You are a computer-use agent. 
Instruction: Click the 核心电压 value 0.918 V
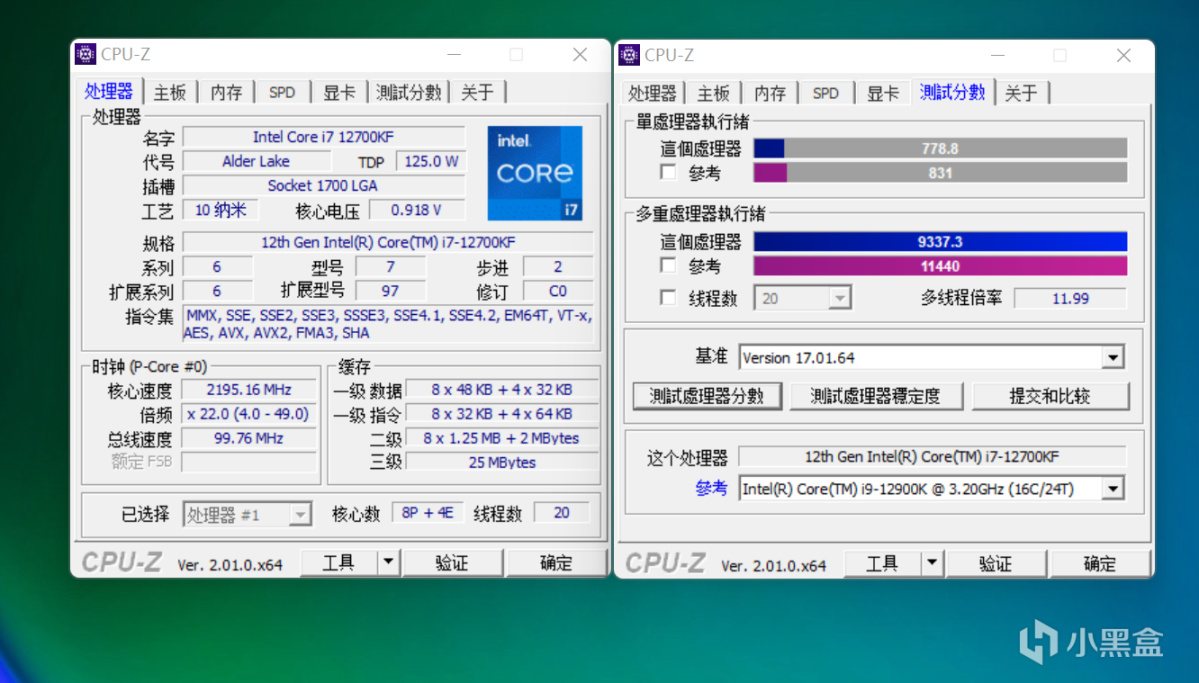tap(416, 210)
